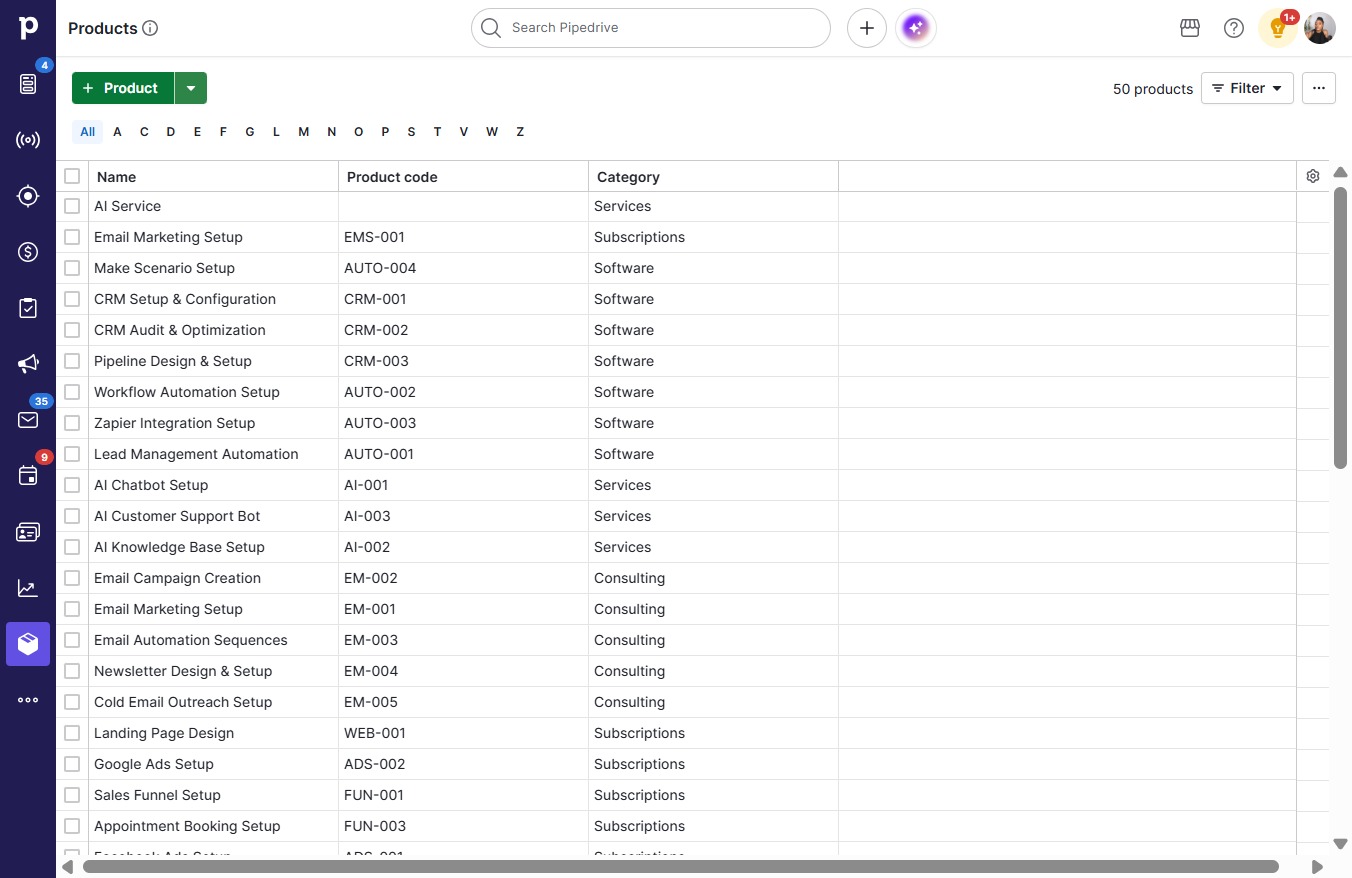Open the Lead Management Automation product
The width and height of the screenshot is (1352, 878).
(196, 454)
